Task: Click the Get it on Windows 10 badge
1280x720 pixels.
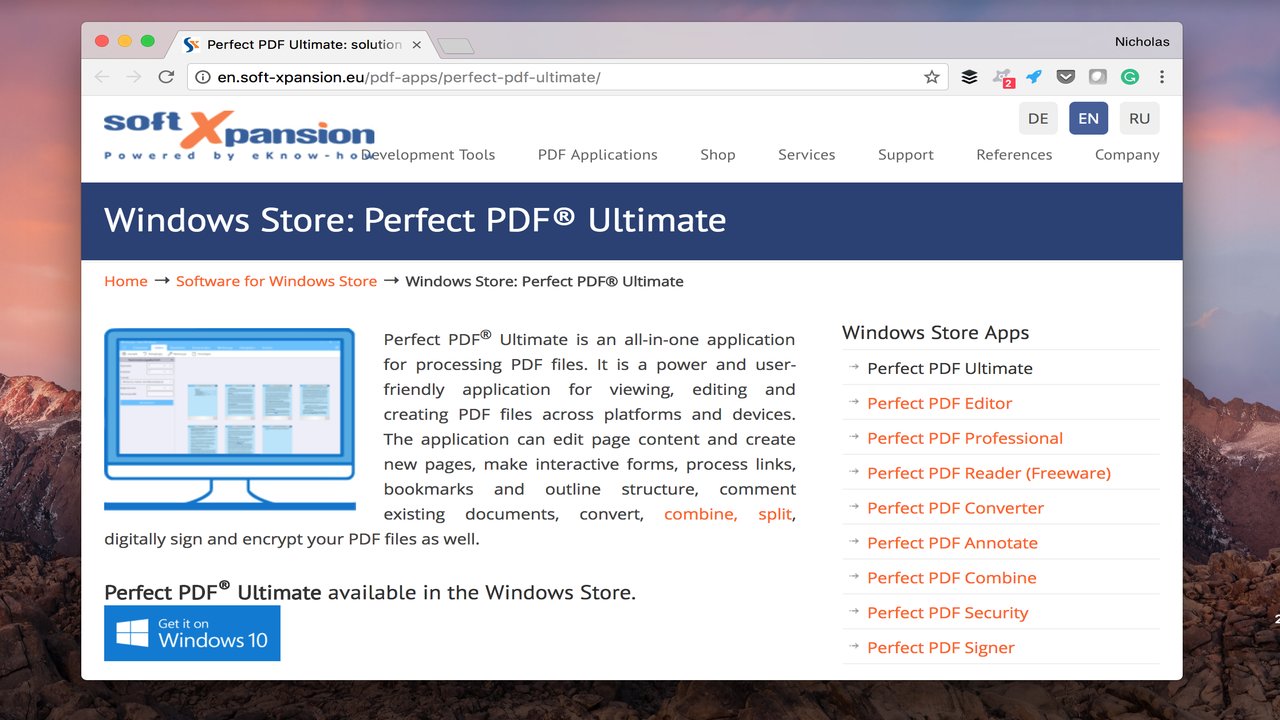Action: point(192,633)
